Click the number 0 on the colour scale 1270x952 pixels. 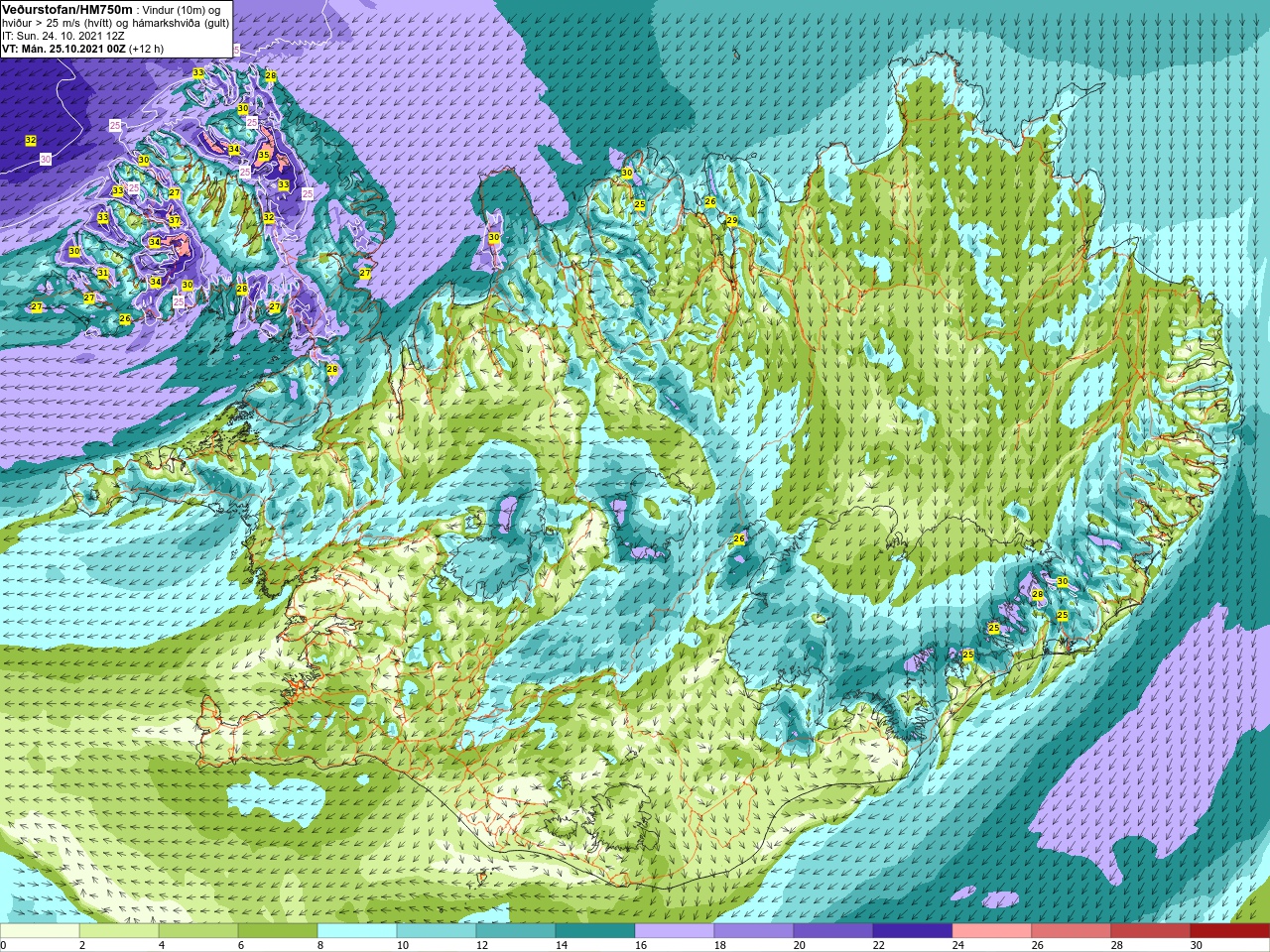click(4, 945)
